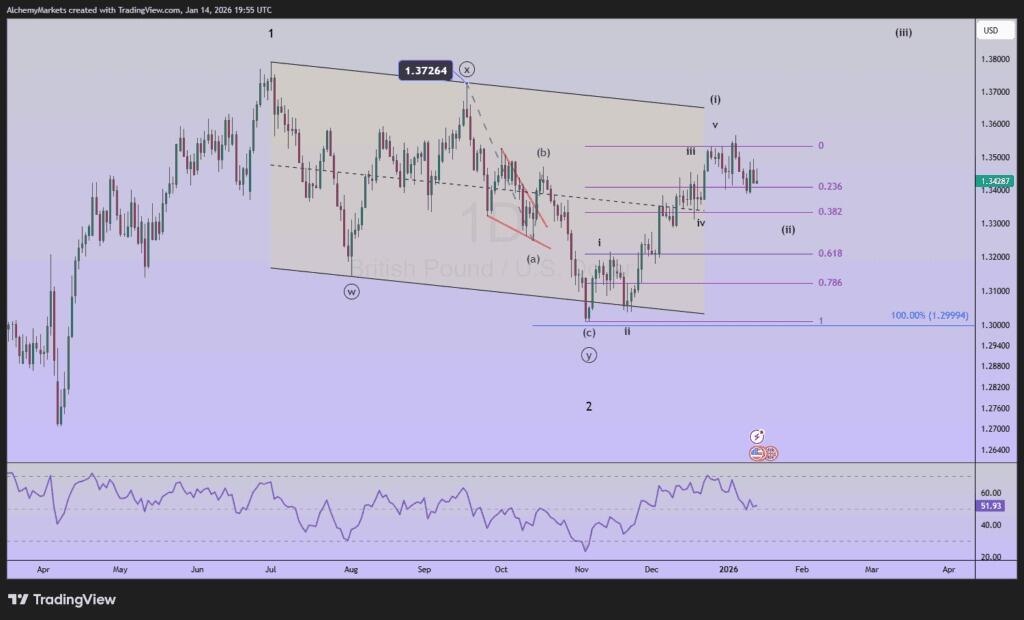Click the lightning bolt event marker on the chart
This screenshot has width=1024, height=620.
[757, 437]
